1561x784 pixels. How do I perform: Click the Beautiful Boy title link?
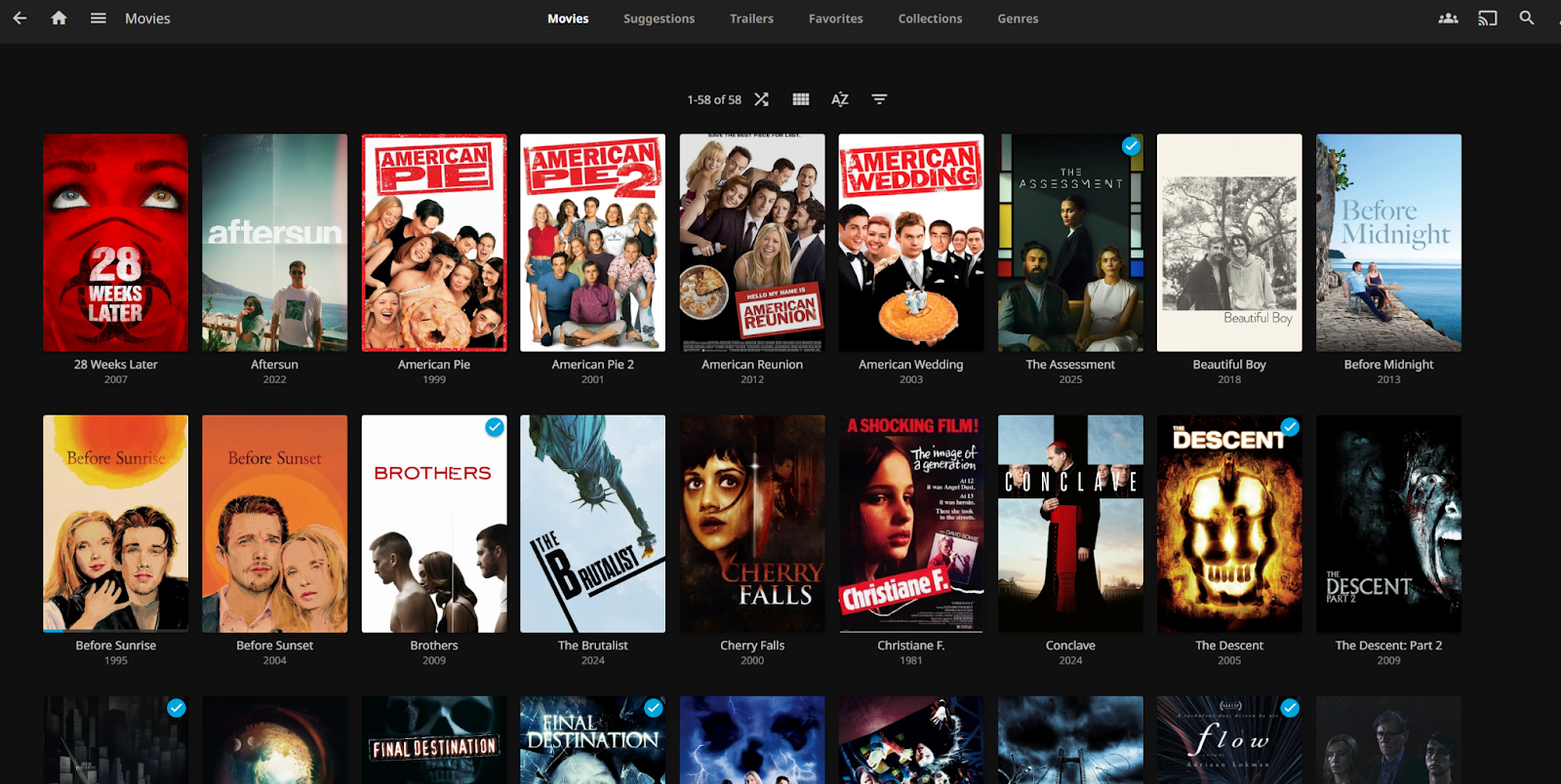pos(1229,365)
